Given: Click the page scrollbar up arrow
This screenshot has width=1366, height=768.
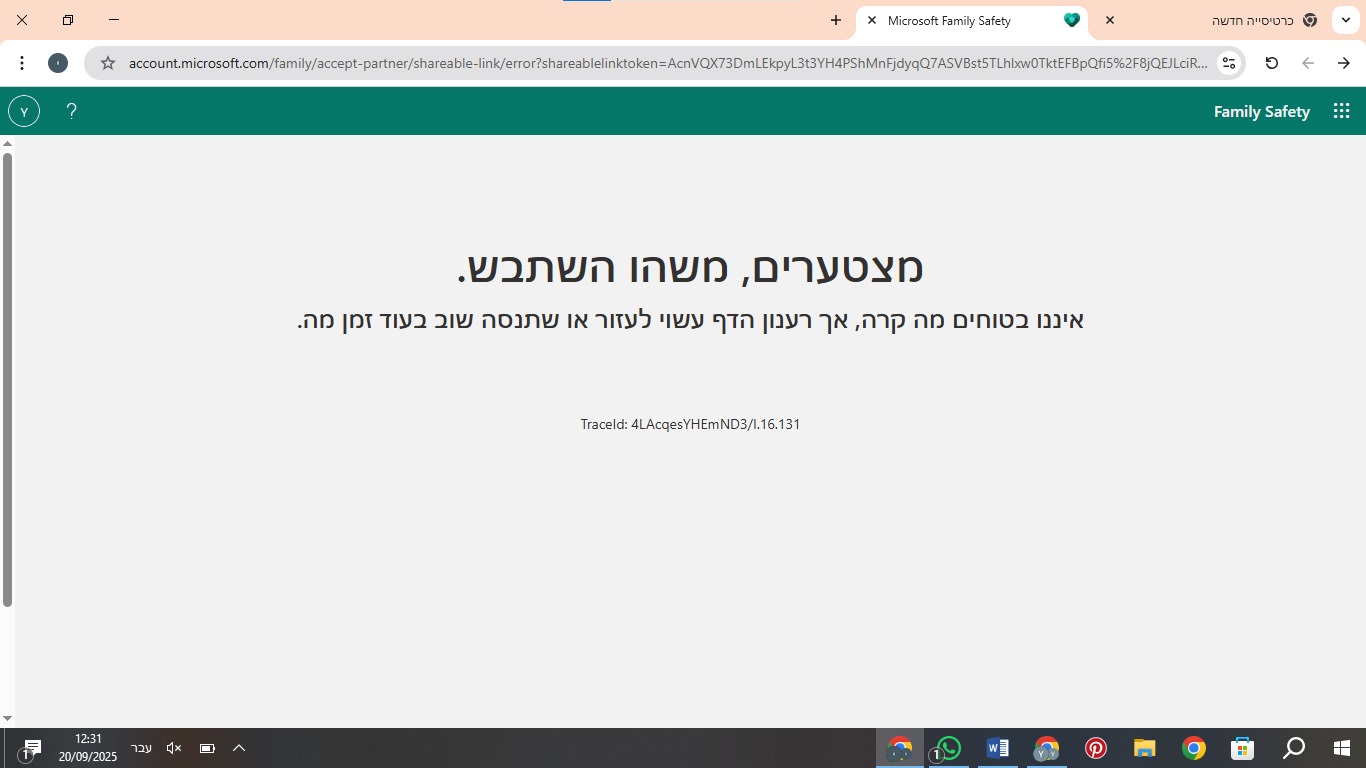Looking at the screenshot, I should 7,144.
